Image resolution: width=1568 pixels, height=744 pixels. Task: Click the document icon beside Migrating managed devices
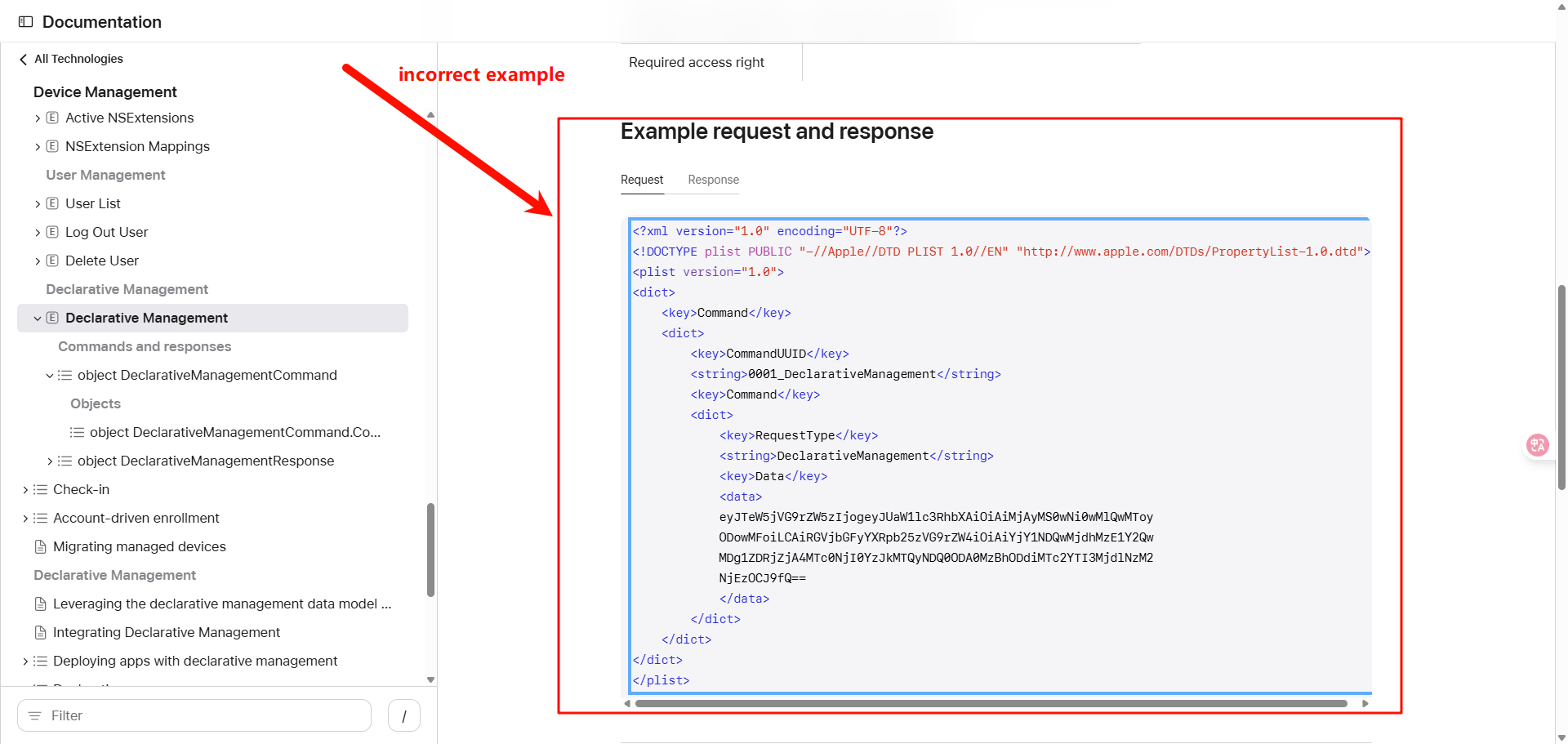40,547
